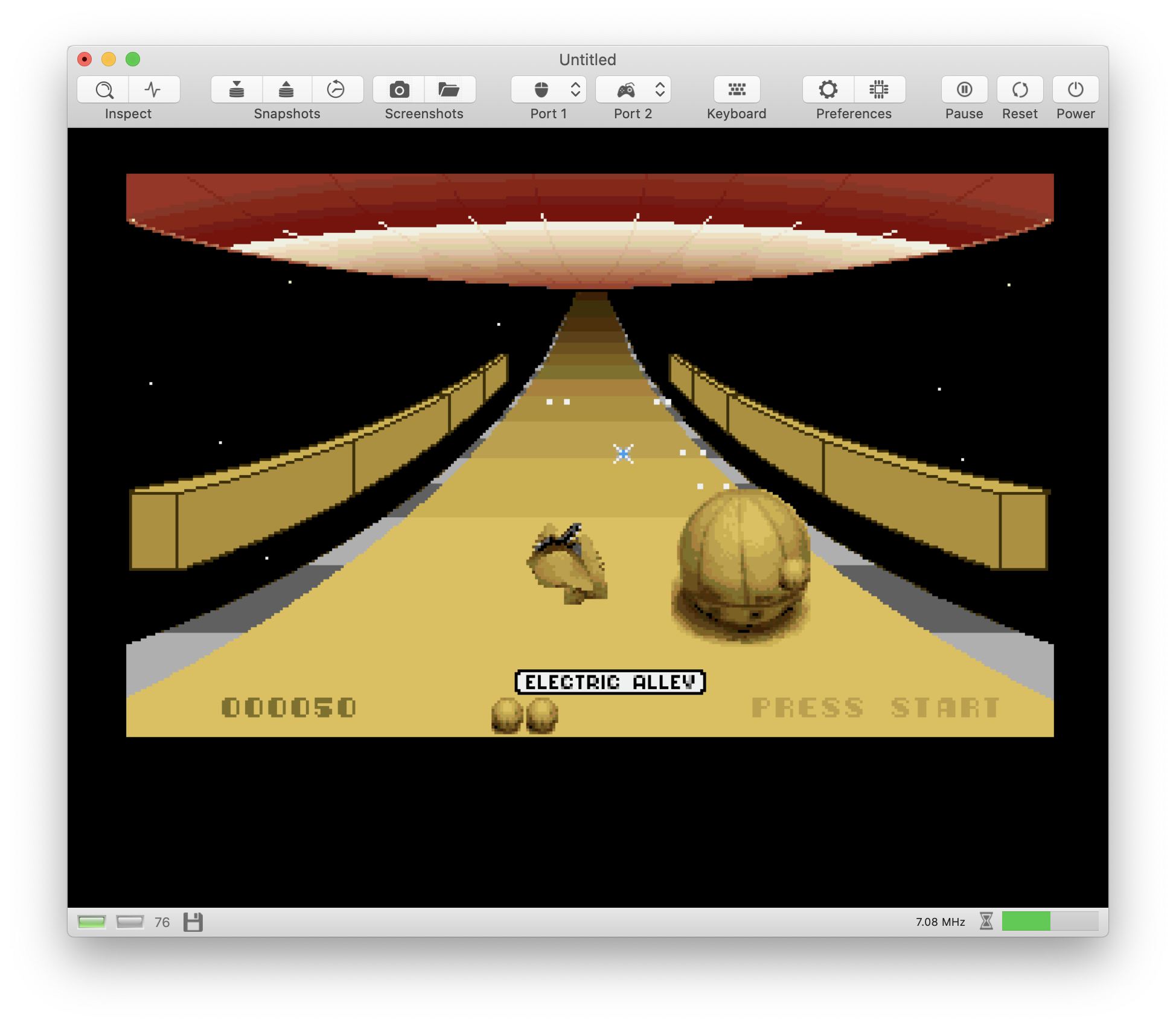
Task: Minimize the Untitled window
Action: pyautogui.click(x=109, y=59)
